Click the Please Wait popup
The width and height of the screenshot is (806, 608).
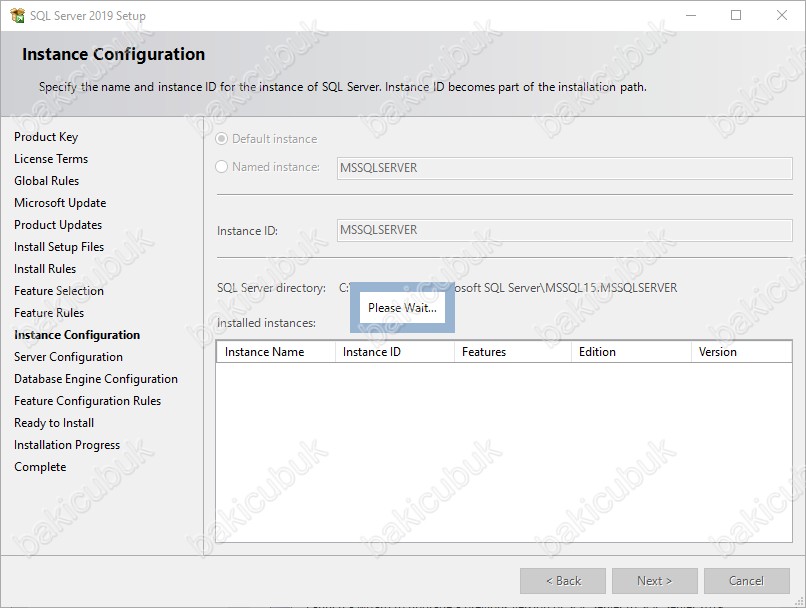[x=402, y=308]
